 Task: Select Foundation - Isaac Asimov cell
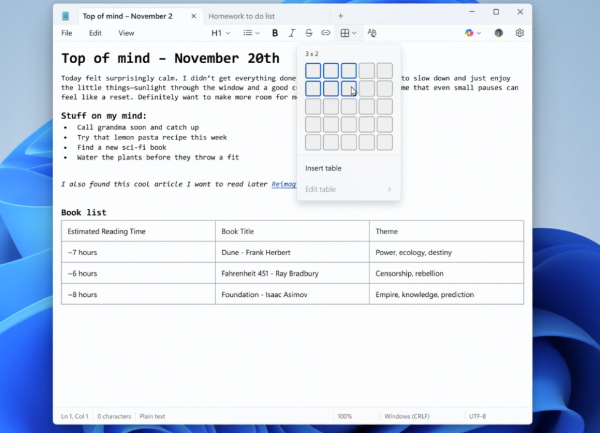click(x=292, y=294)
